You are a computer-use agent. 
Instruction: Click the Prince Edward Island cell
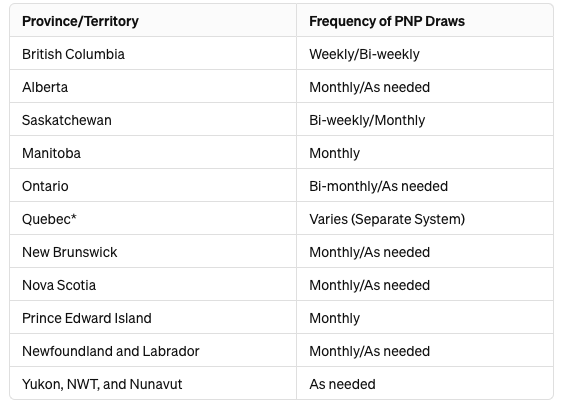coord(87,318)
